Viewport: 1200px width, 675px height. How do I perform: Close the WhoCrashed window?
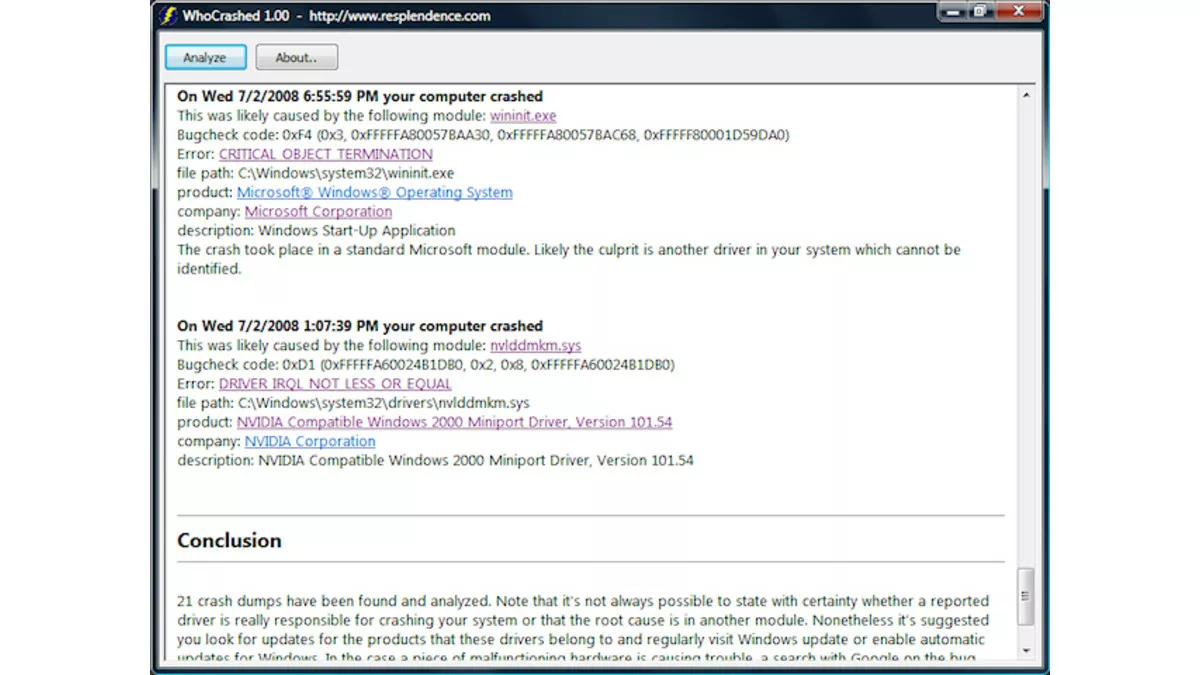[x=1018, y=12]
